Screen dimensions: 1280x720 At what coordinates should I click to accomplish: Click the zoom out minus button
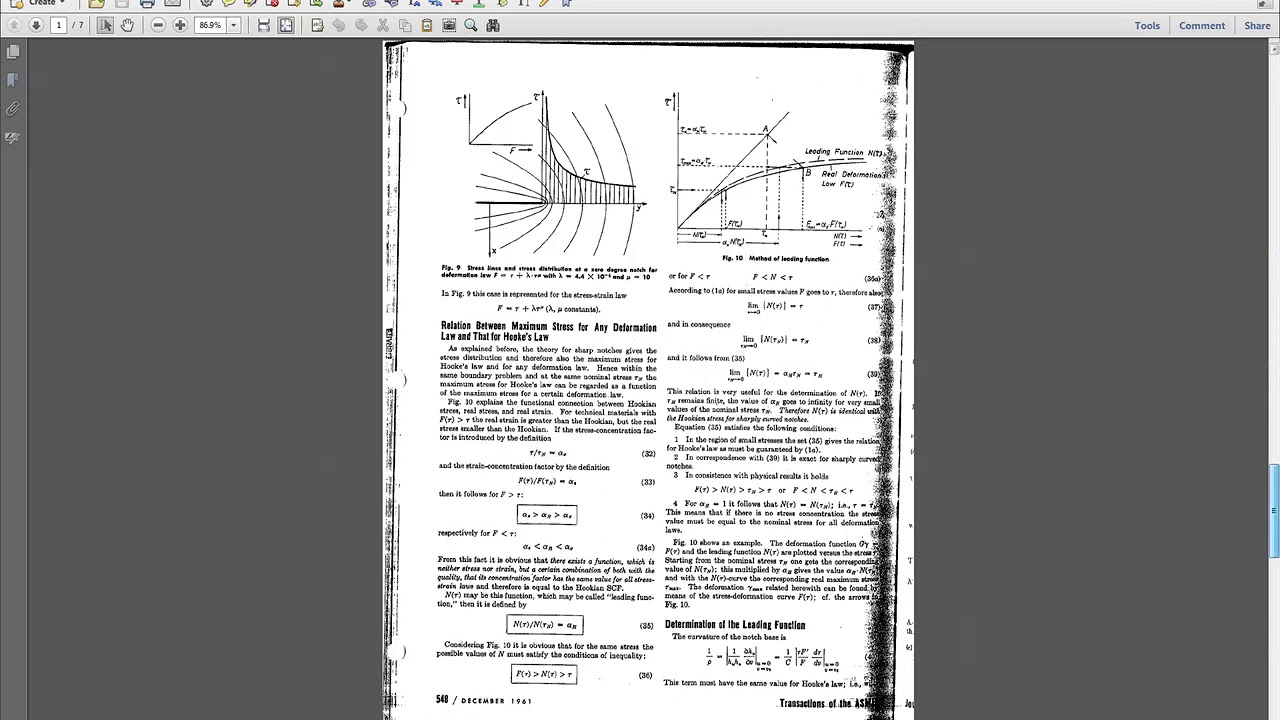point(158,25)
